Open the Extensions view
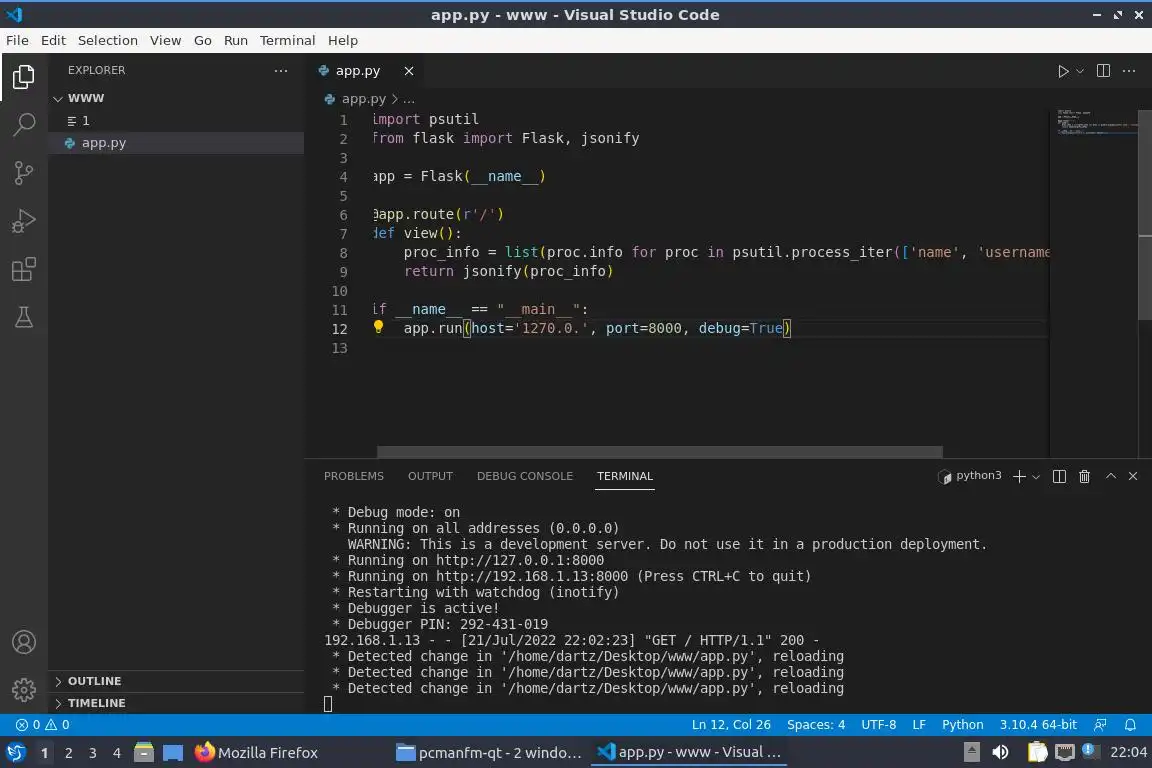Screen dimensions: 1152x768 [24, 269]
